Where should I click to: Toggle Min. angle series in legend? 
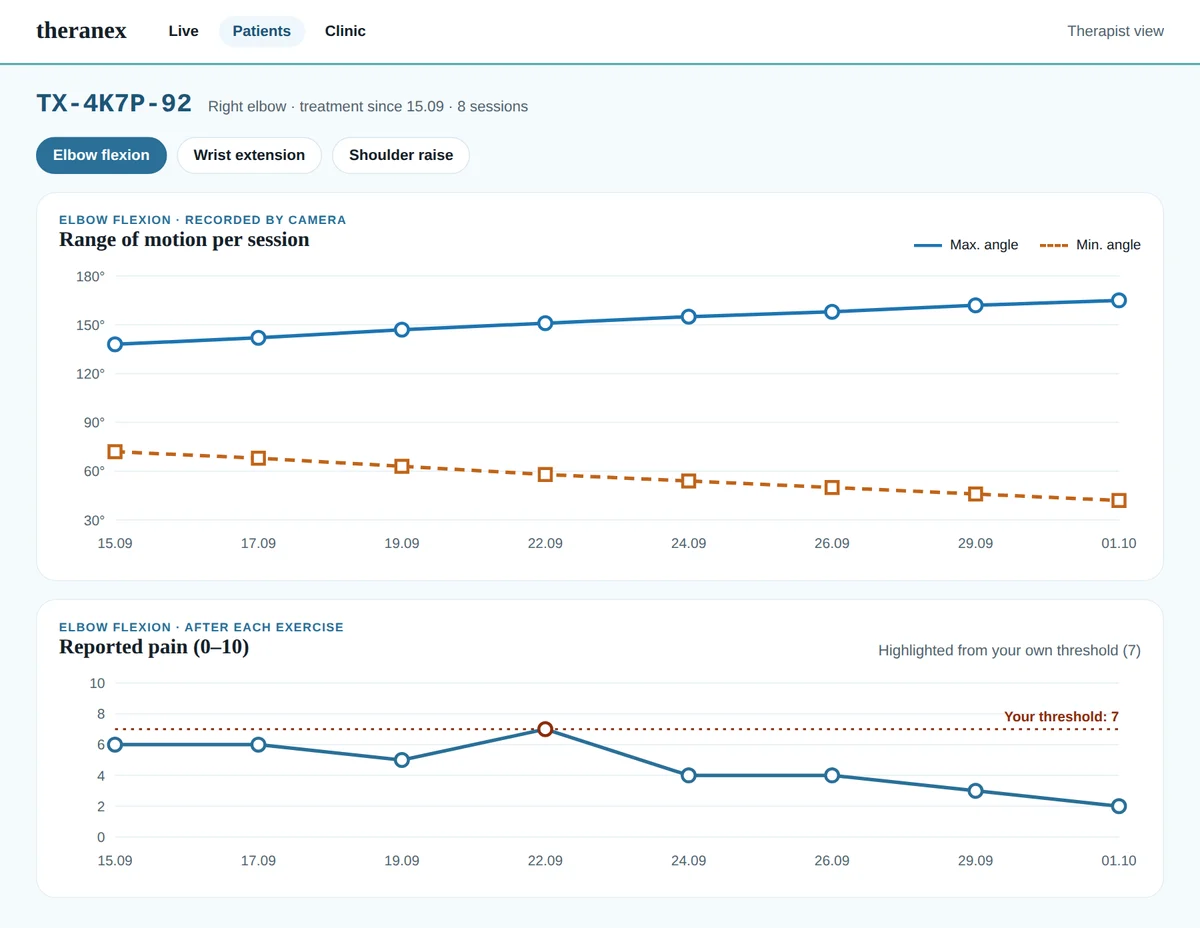(x=1090, y=245)
